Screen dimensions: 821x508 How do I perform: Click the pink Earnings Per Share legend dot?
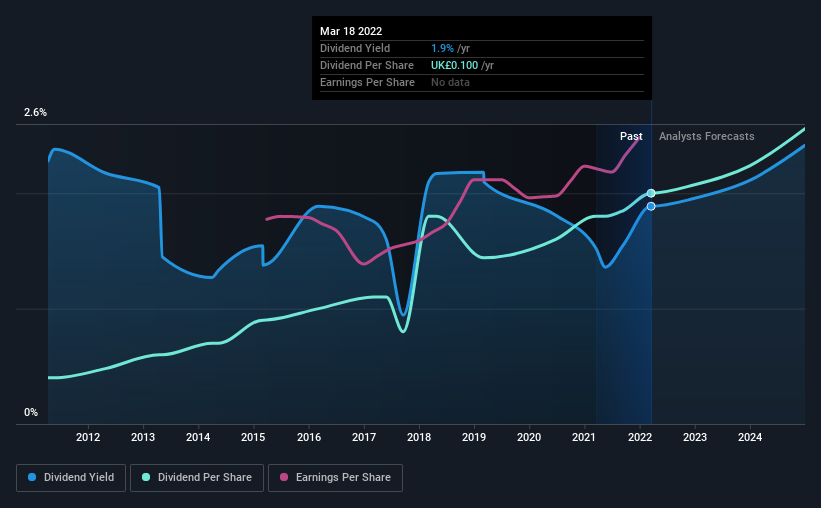point(284,477)
